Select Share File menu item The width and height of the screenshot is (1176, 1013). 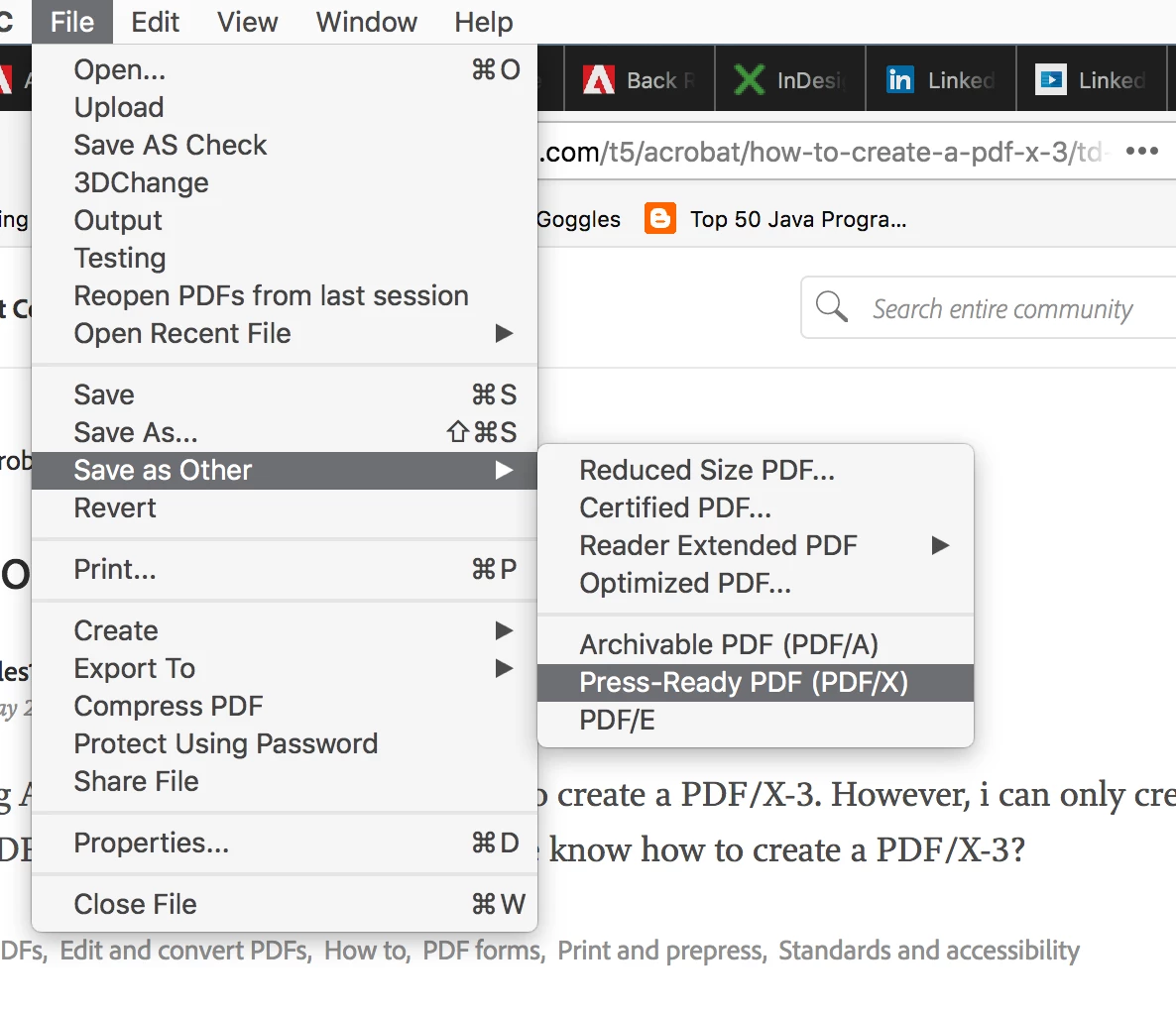tap(285, 781)
